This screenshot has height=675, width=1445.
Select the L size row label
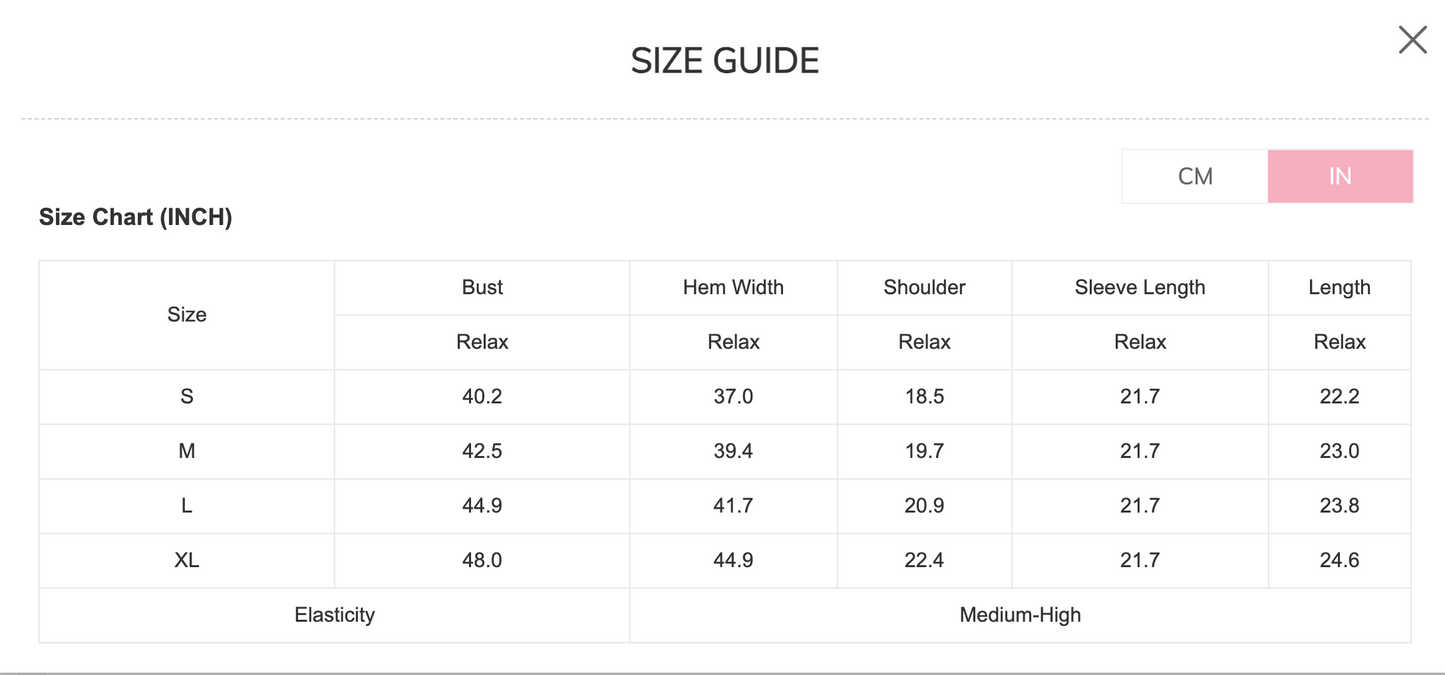click(187, 506)
